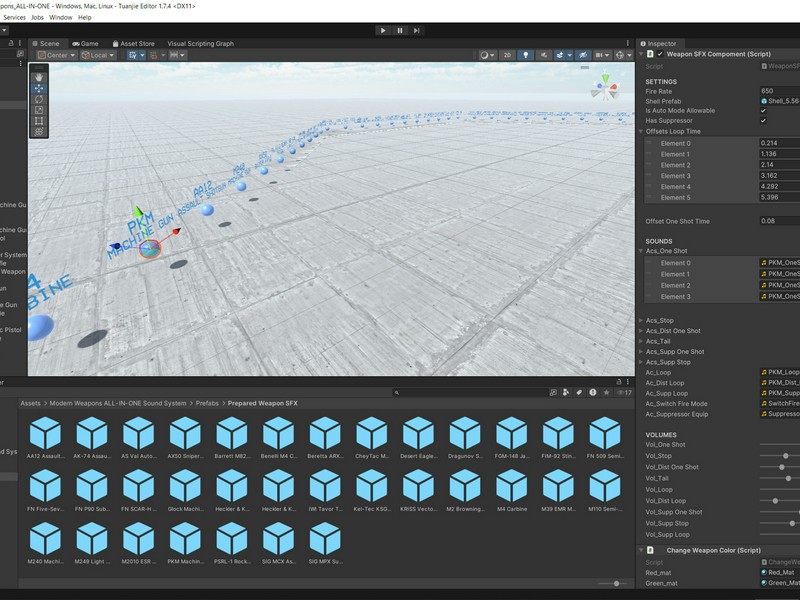Toggle scene lighting bulb icon

526,55
